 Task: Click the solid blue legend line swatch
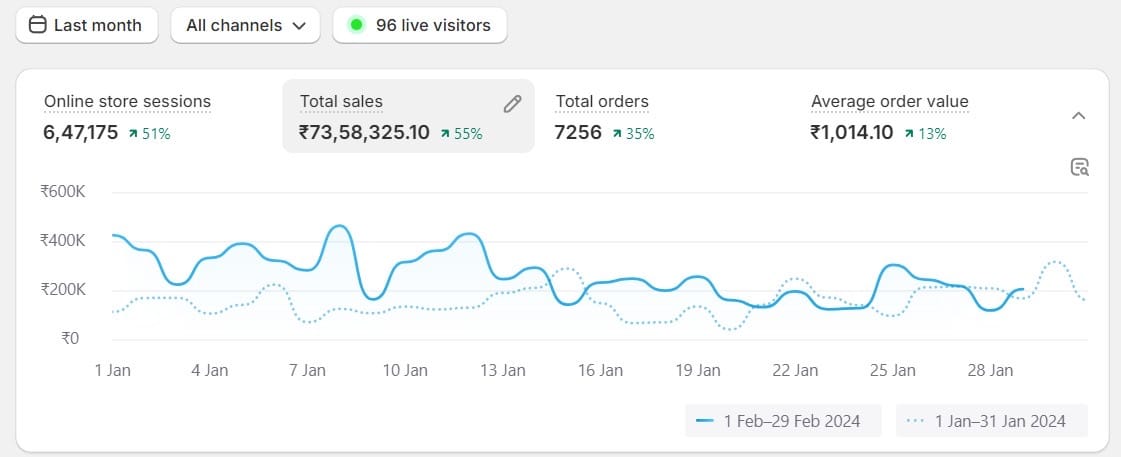pos(705,421)
